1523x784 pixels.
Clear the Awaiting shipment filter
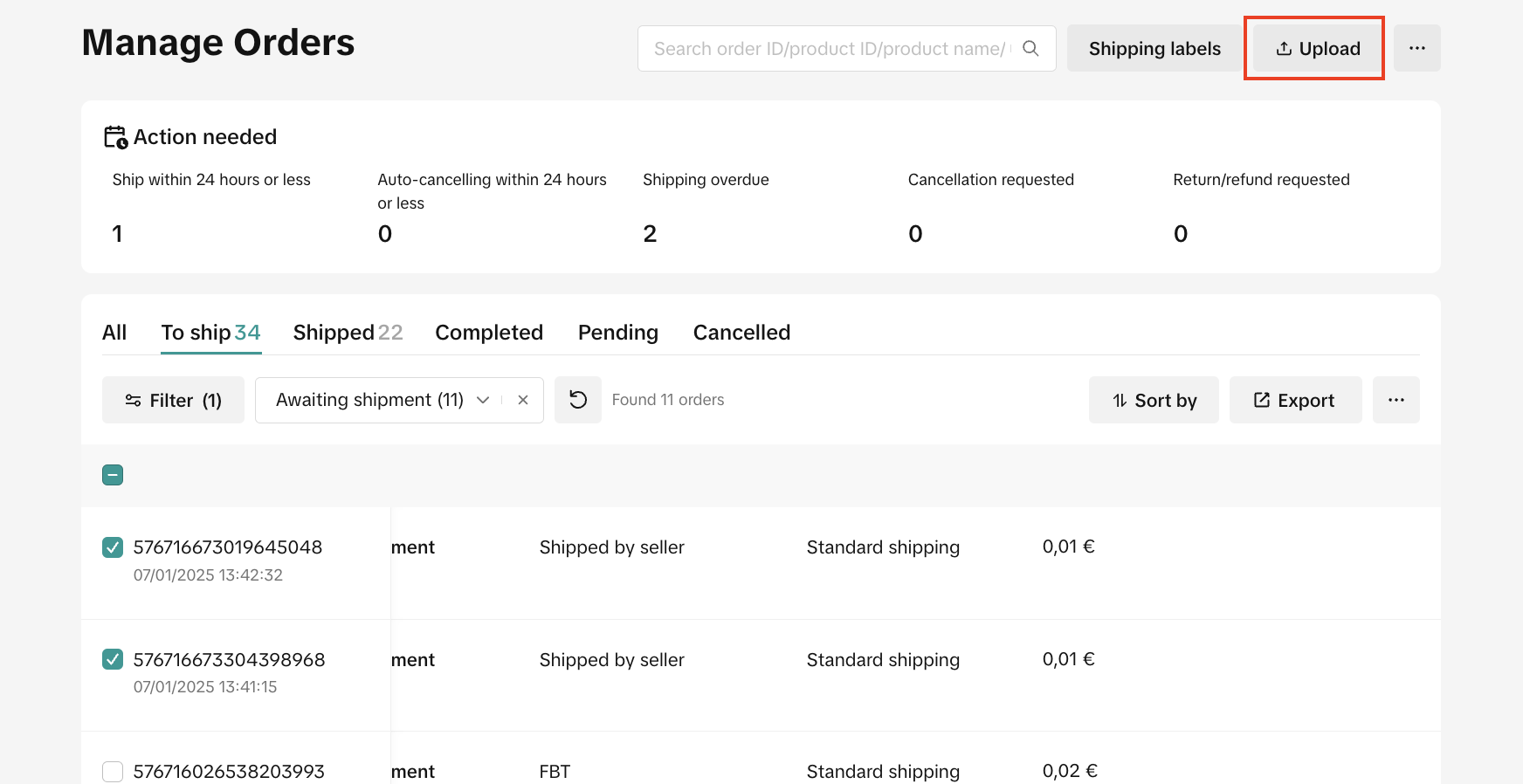pos(523,400)
